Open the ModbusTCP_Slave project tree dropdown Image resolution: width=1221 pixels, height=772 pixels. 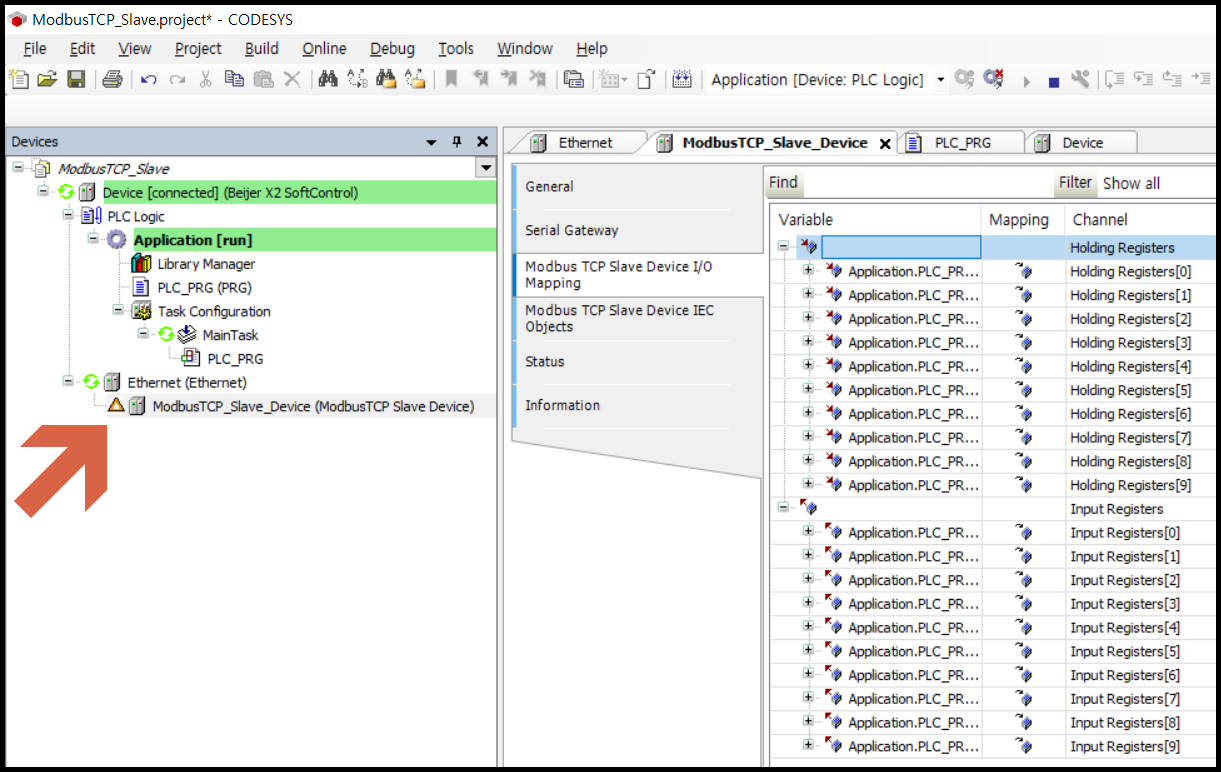coord(486,168)
